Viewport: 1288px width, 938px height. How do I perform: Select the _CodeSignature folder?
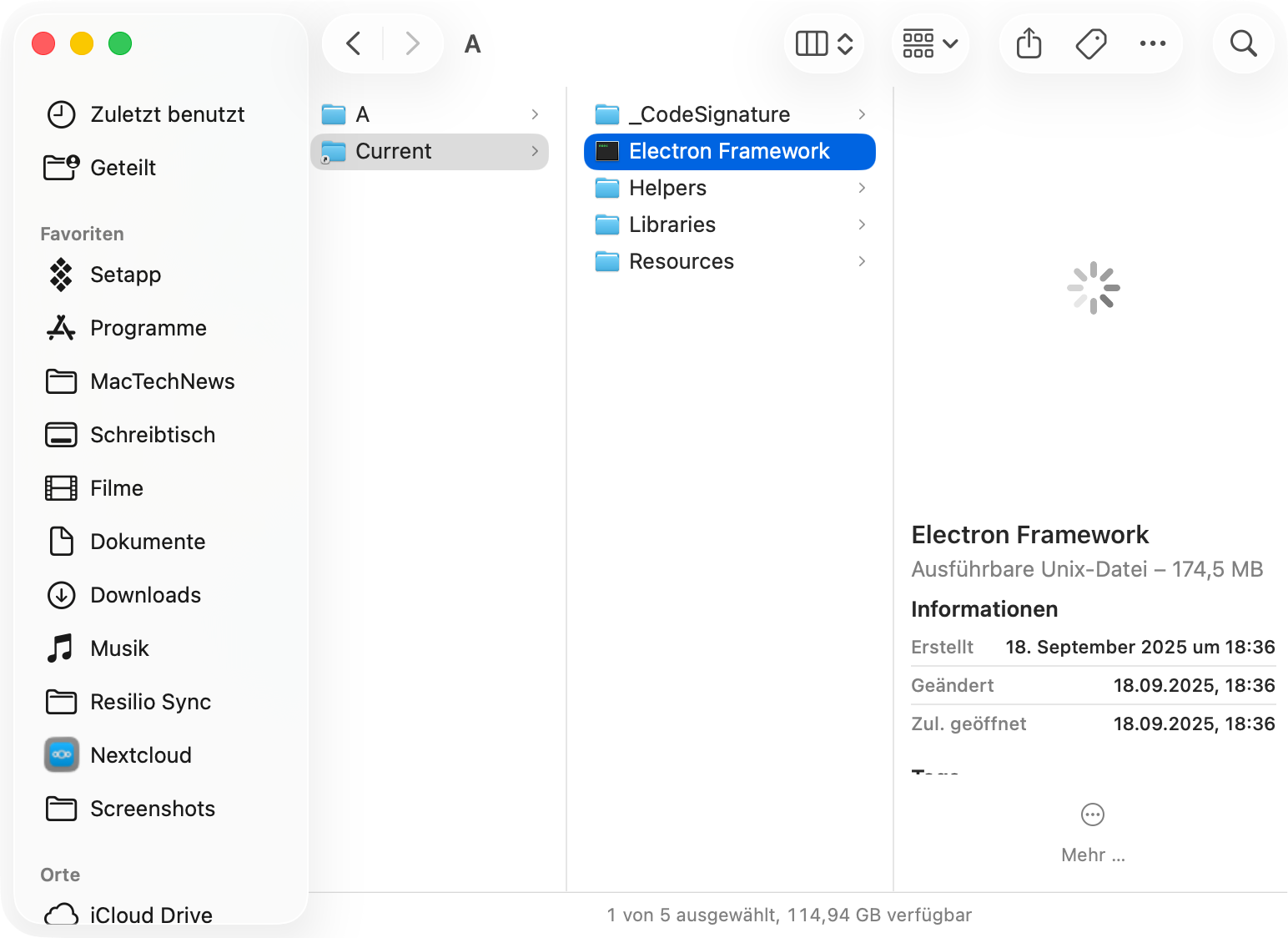(709, 114)
